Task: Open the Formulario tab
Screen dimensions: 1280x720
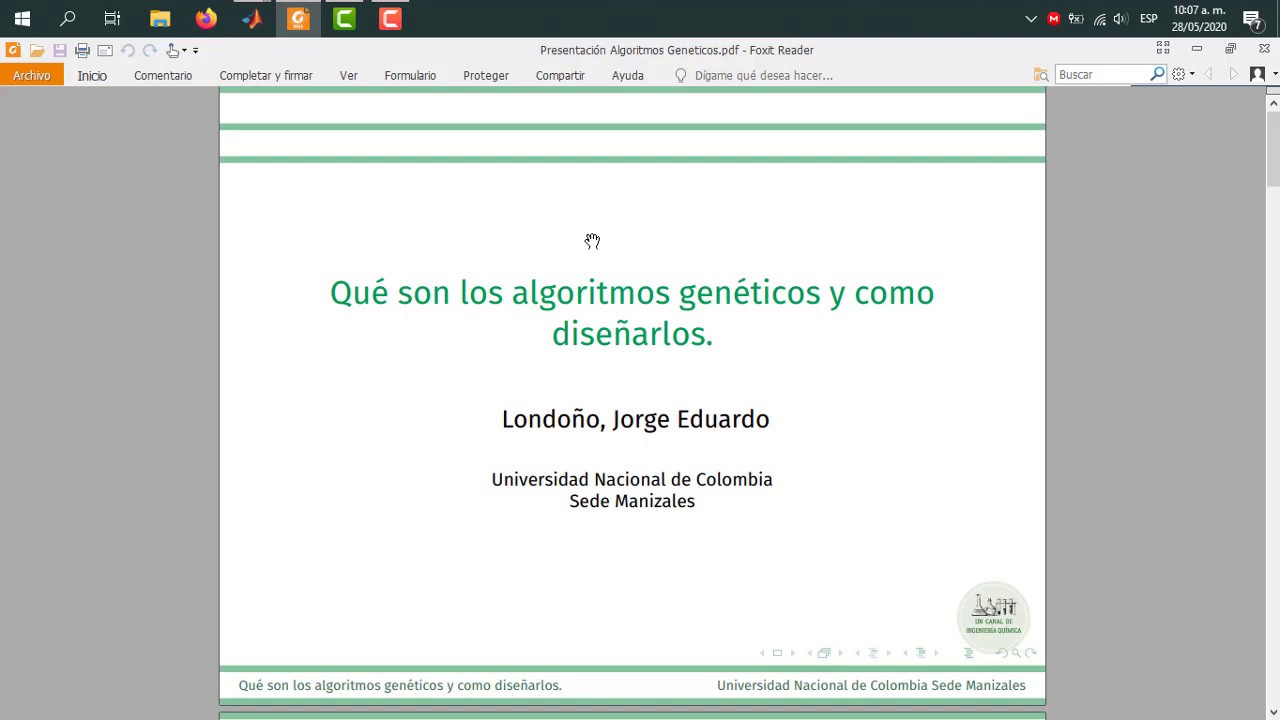Action: (x=410, y=75)
